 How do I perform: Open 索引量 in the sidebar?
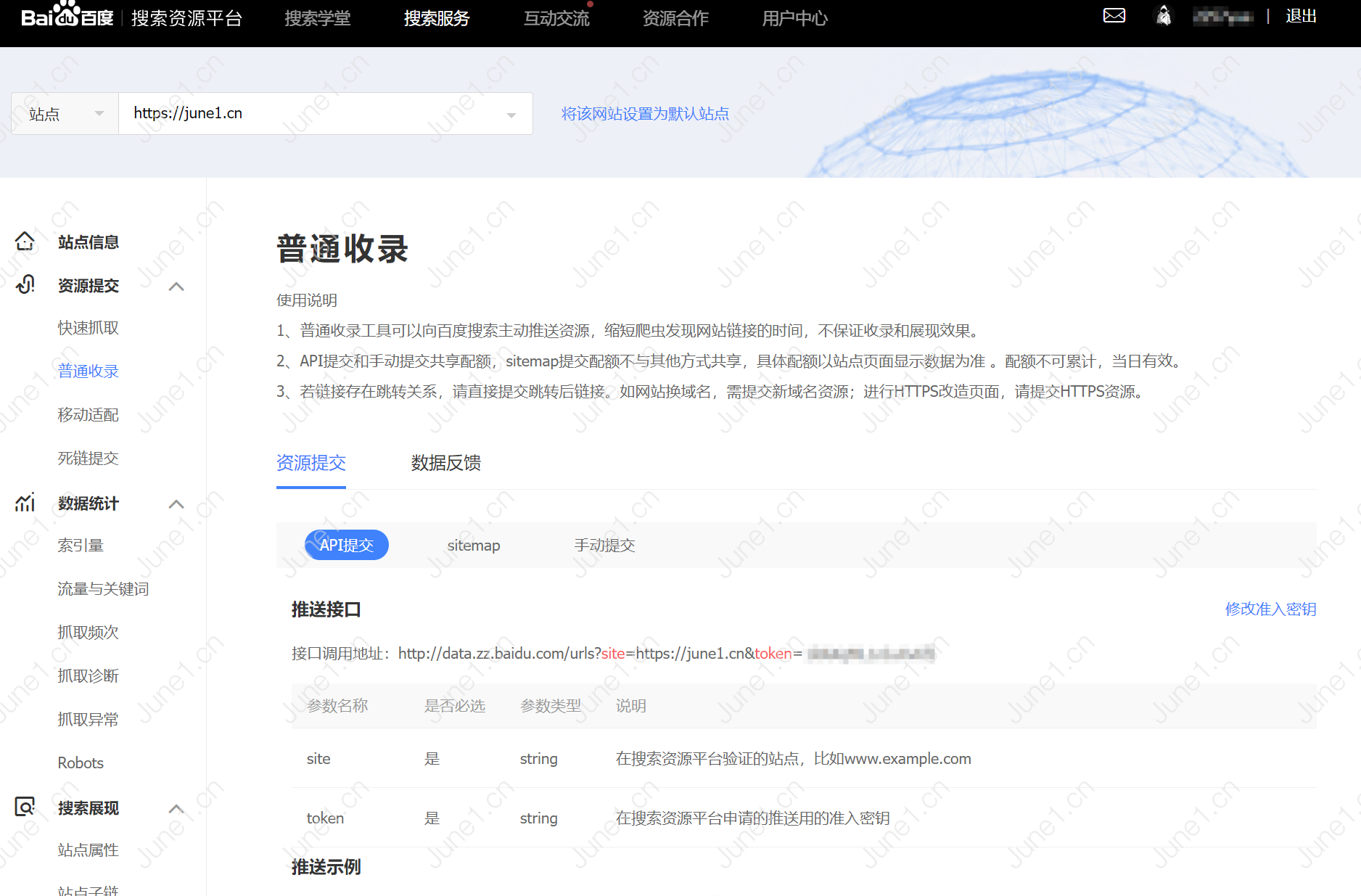[x=81, y=546]
